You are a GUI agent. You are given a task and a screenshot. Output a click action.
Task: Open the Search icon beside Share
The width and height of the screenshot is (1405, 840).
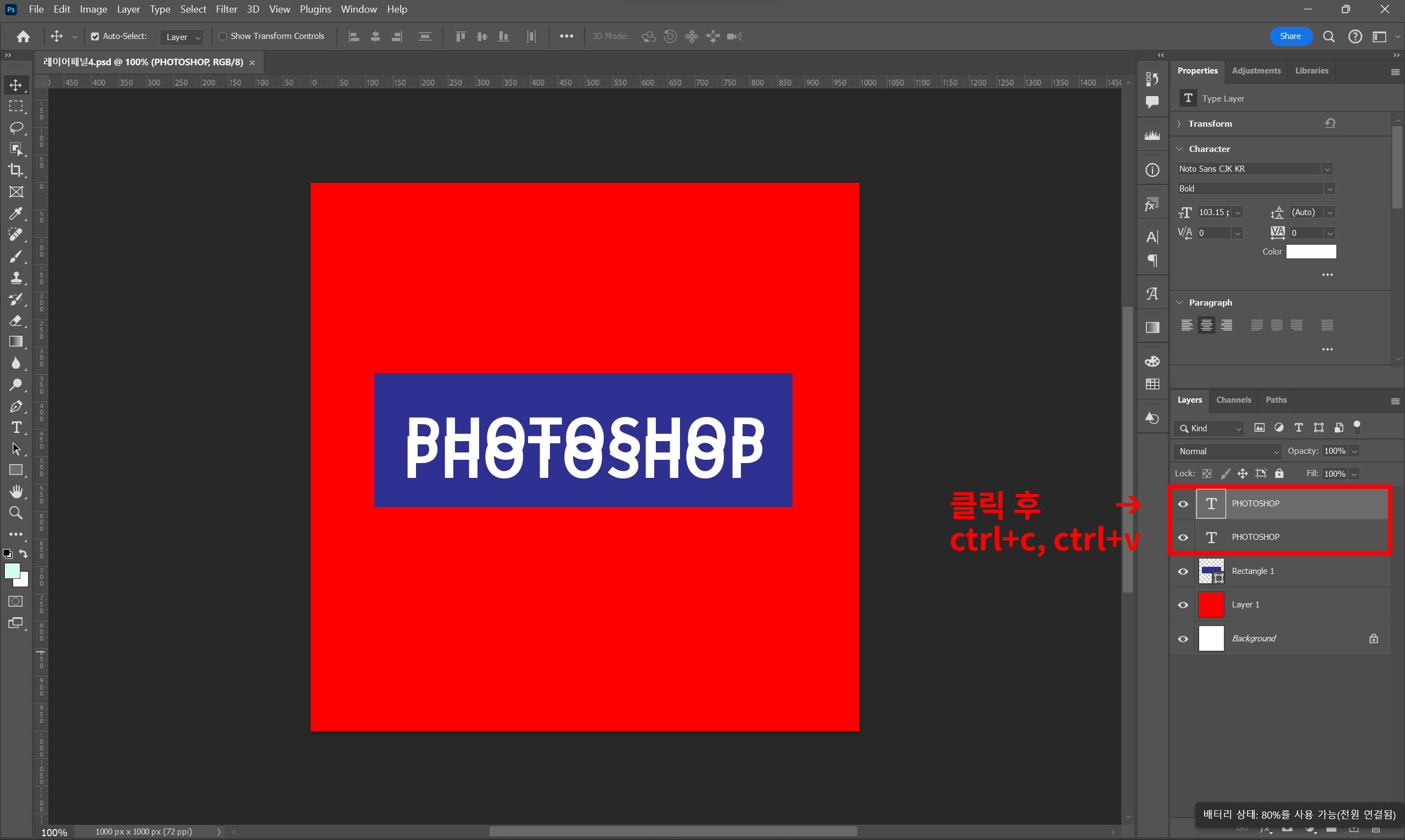[1329, 37]
